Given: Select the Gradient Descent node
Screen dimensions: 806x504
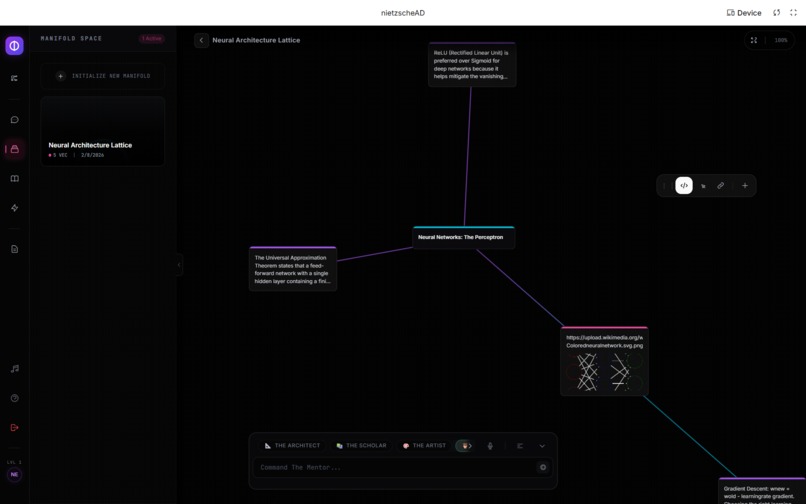Looking at the screenshot, I should [762, 491].
